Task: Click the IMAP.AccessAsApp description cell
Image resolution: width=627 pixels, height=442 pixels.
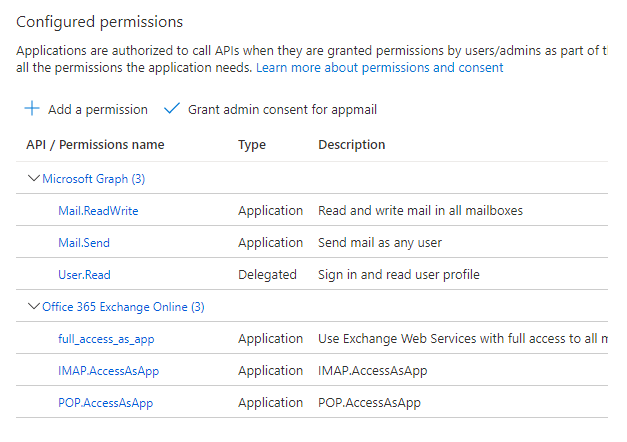Action: point(373,371)
